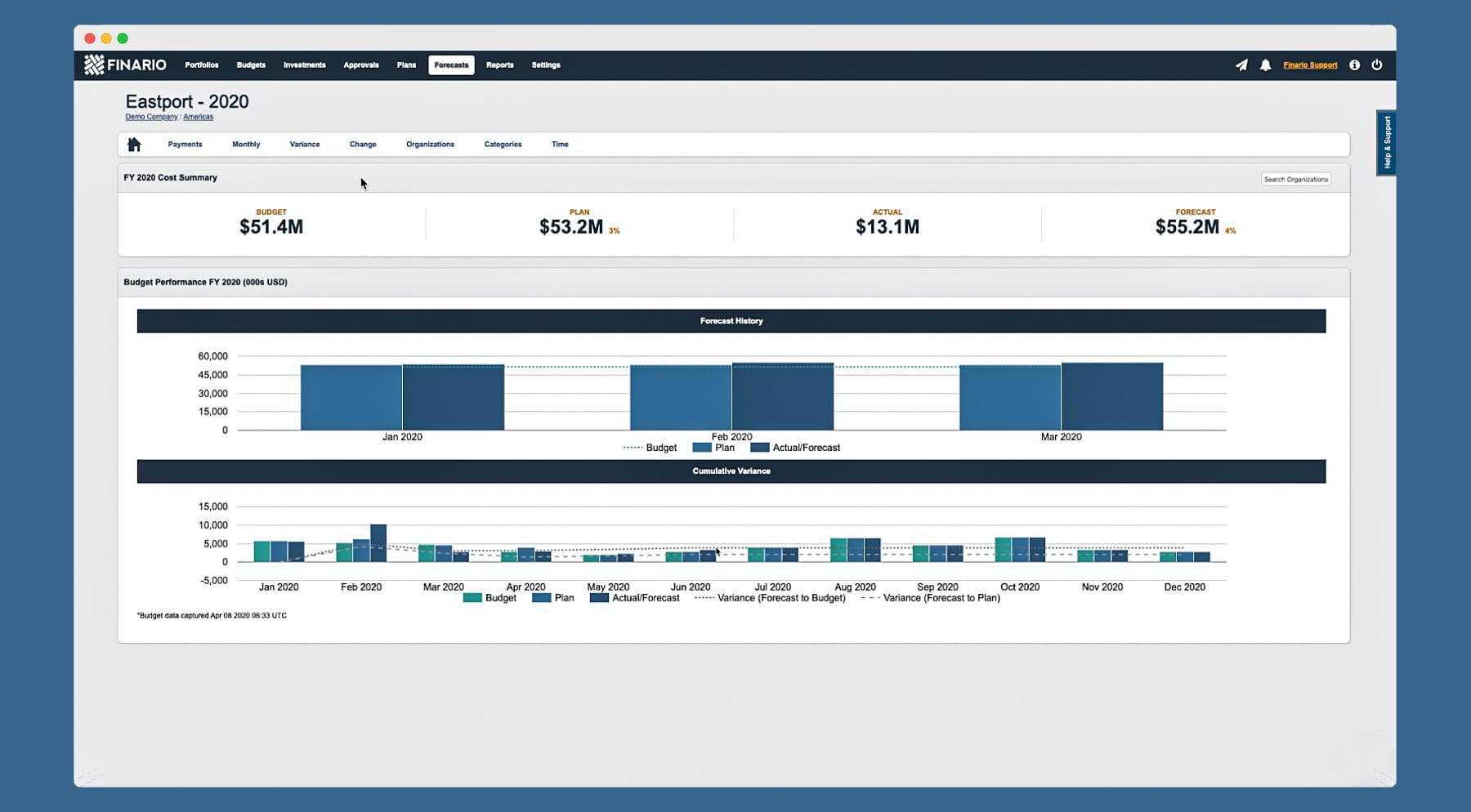Click the $53.2M plan value

(570, 227)
